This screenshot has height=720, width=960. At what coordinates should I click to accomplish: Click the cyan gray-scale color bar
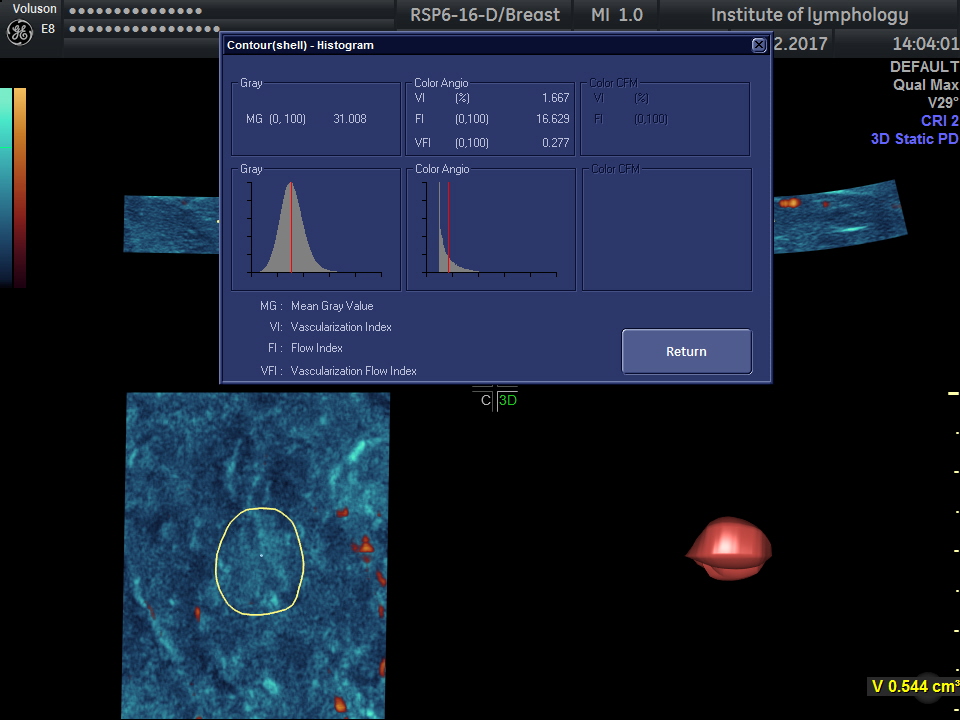click(x=6, y=185)
